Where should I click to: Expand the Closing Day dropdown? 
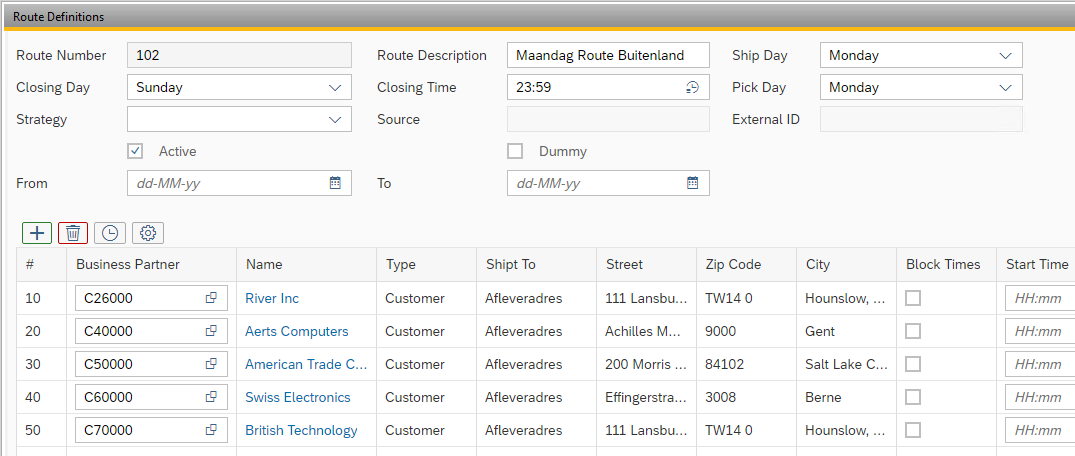(x=335, y=87)
